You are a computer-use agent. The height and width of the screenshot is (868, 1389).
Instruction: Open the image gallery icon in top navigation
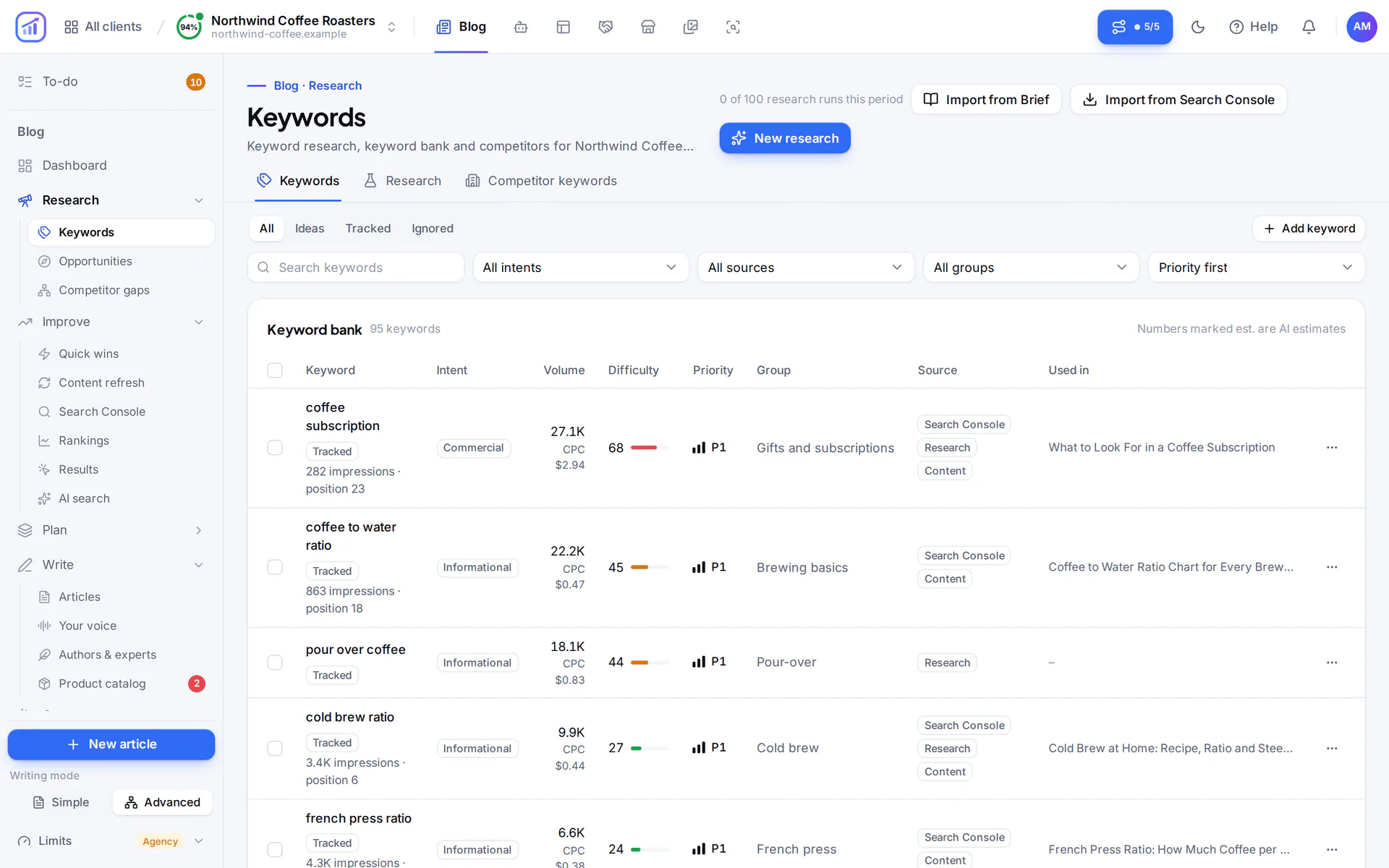691,27
